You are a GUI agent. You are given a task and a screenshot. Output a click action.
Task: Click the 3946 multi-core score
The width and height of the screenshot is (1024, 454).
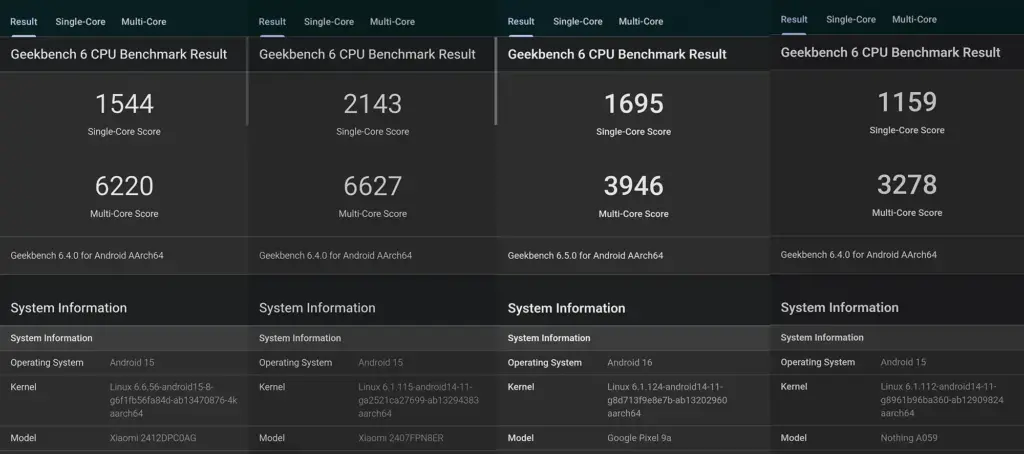[633, 186]
